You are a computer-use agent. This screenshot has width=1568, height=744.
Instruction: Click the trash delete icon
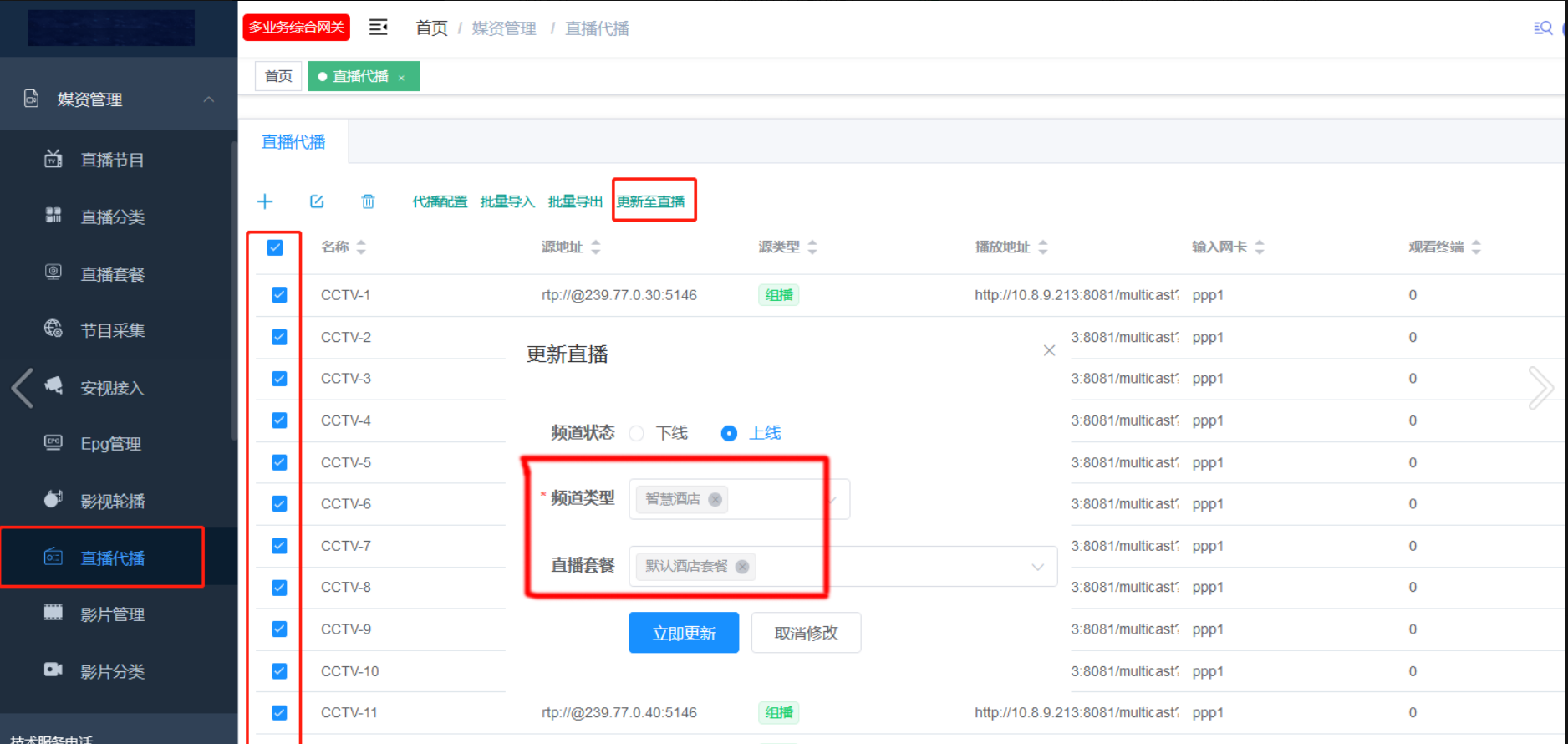tap(368, 201)
